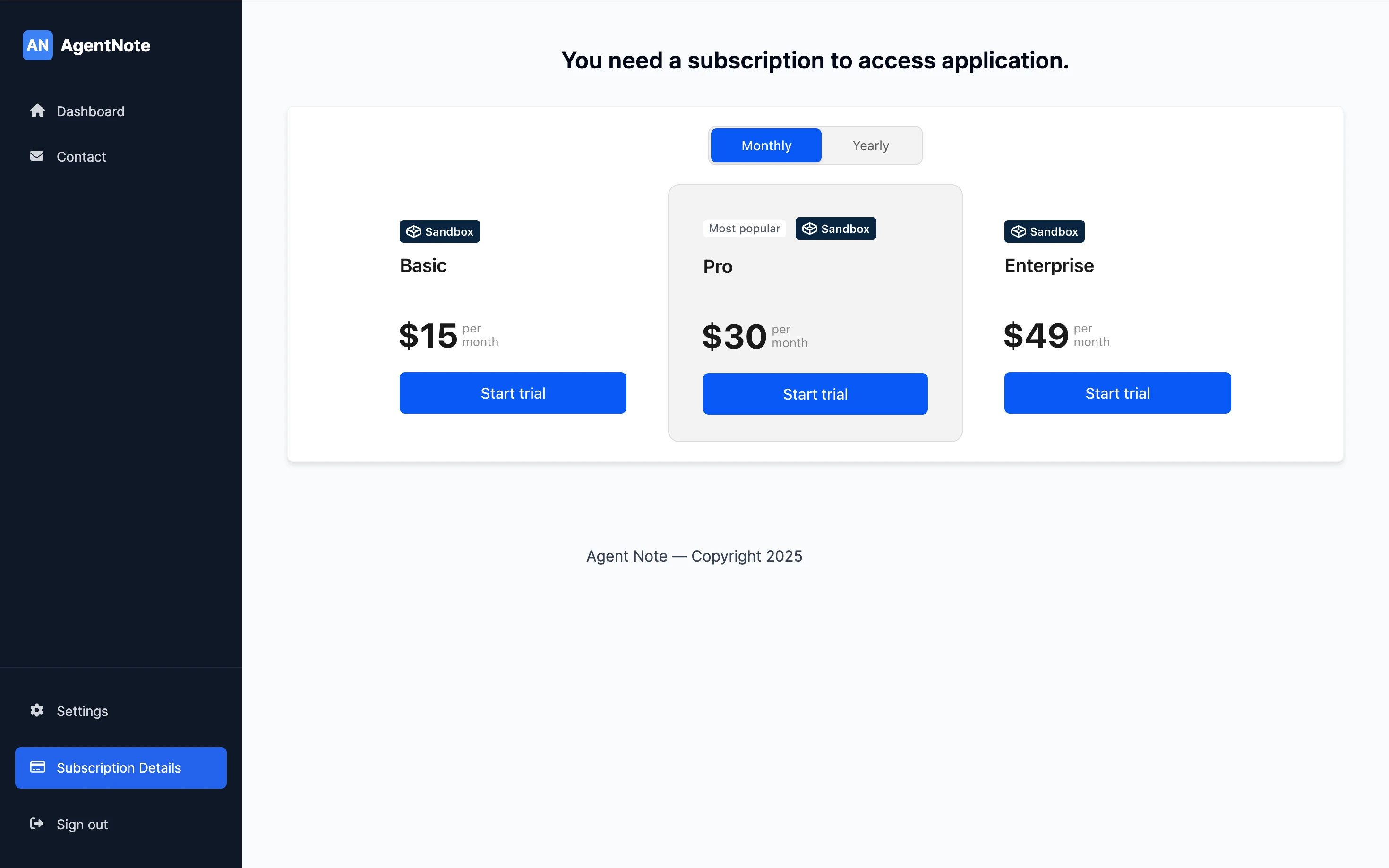Open Dashboard from the sidebar
This screenshot has height=868, width=1389.
[90, 111]
